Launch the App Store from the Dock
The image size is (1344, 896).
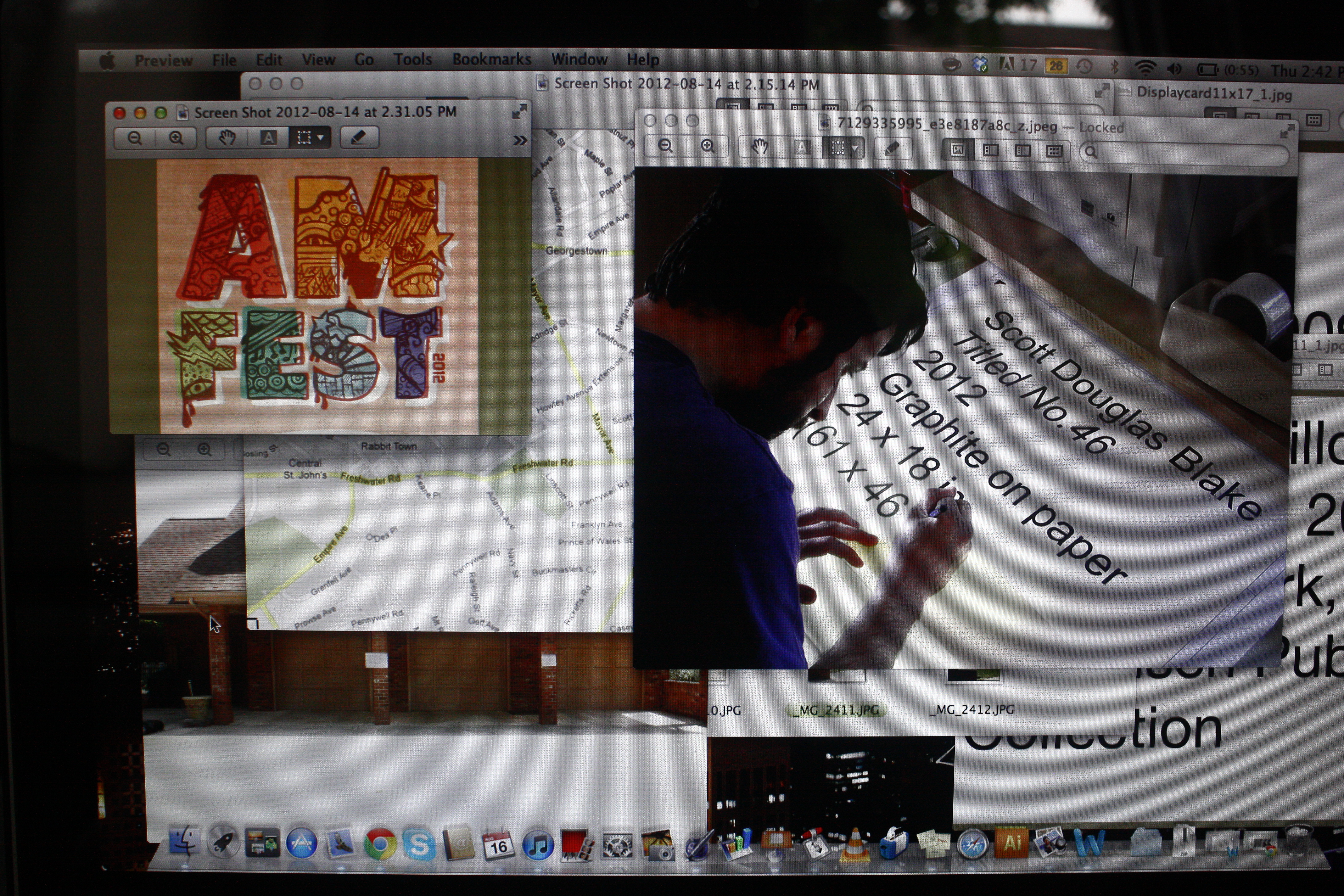(301, 843)
